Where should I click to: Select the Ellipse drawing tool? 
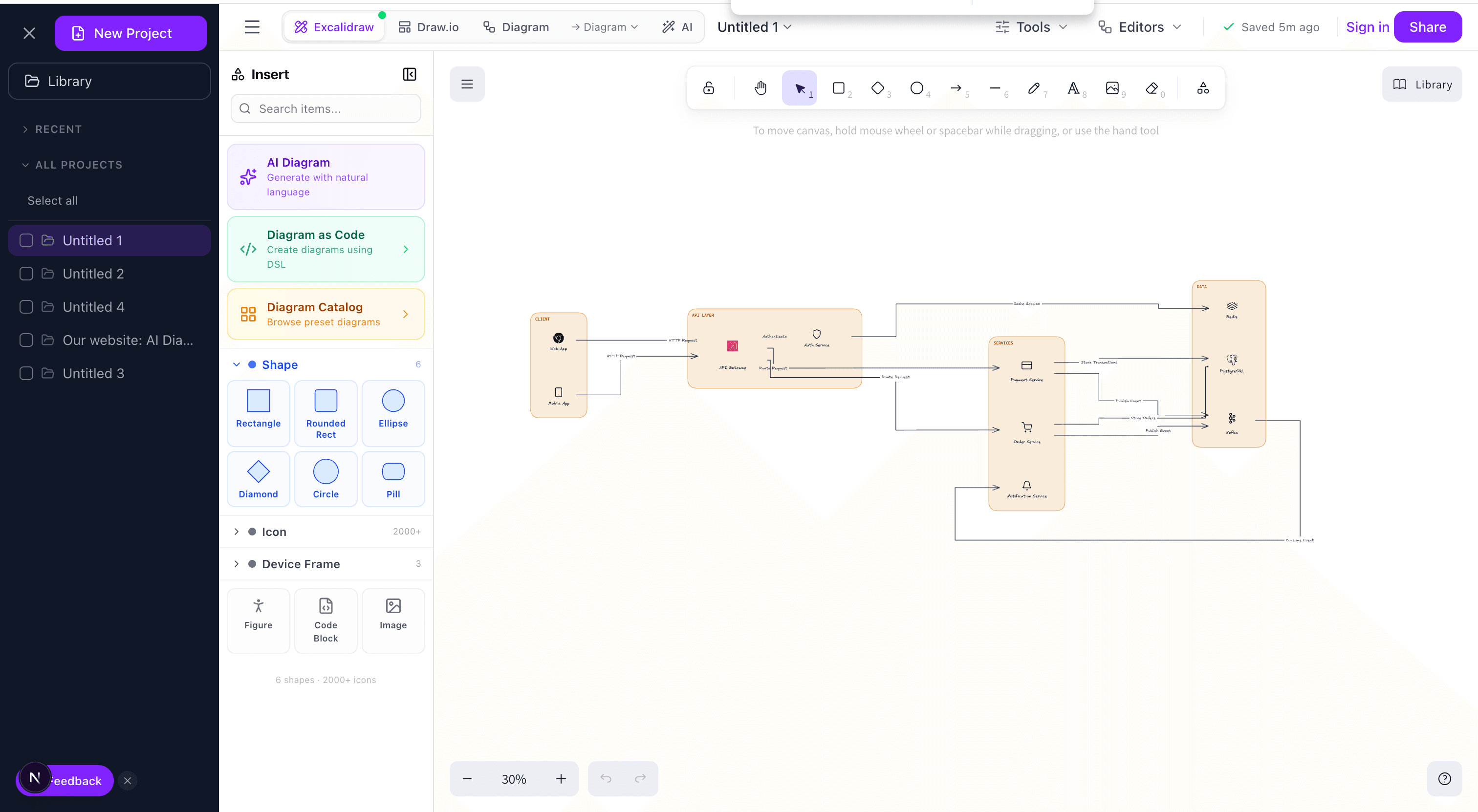pyautogui.click(x=916, y=88)
